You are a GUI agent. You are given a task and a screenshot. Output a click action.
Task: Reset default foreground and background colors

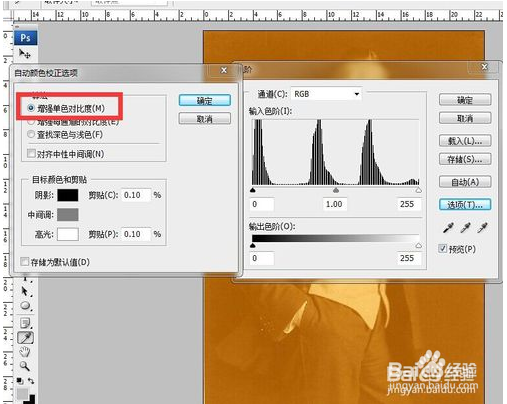click(20, 380)
